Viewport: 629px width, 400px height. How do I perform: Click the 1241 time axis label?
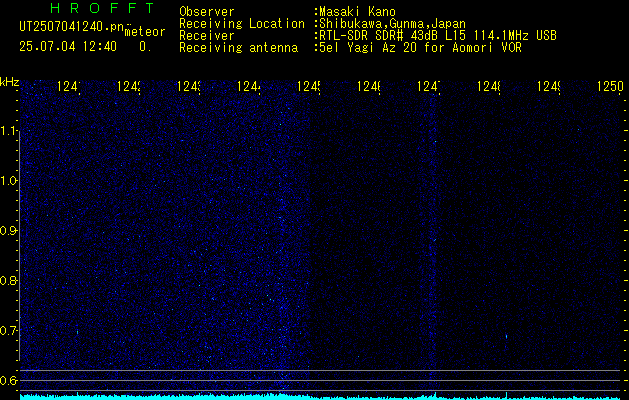point(69,86)
